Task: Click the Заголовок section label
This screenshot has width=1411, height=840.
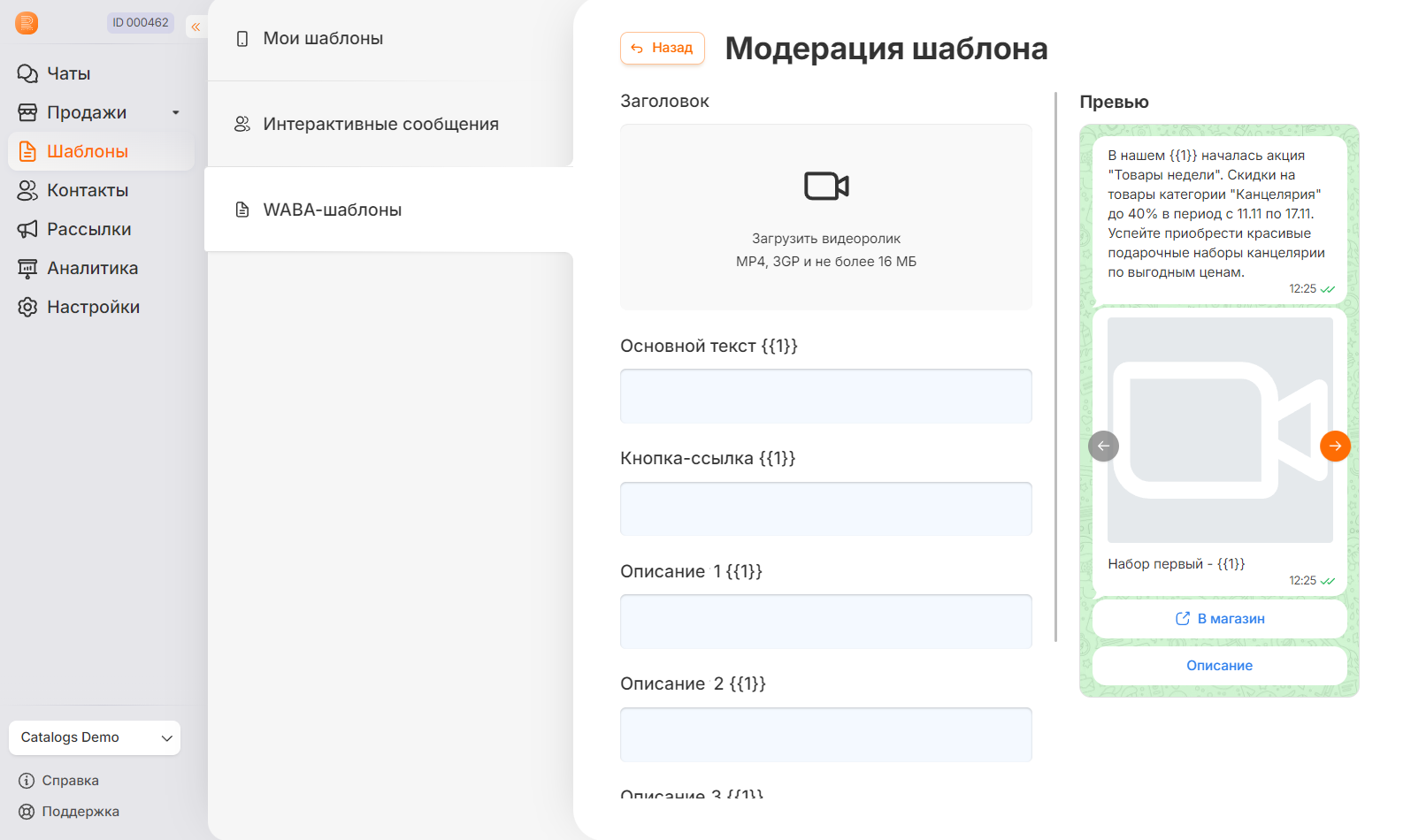Action: [664, 102]
